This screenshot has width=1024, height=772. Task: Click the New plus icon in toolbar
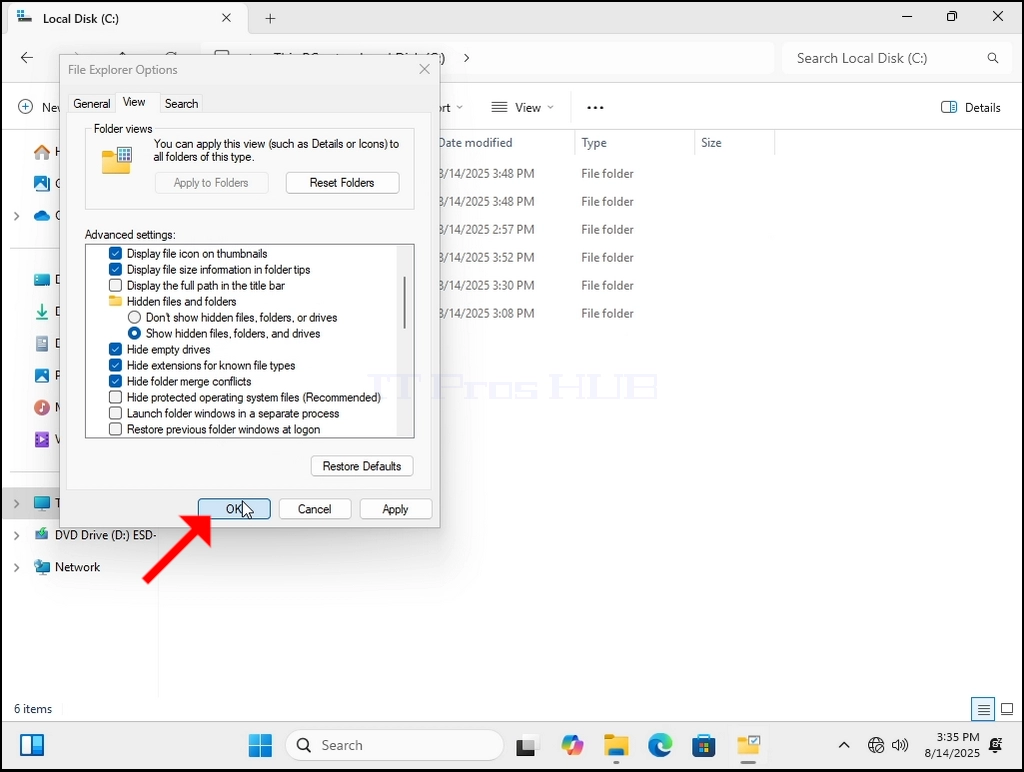[25, 107]
